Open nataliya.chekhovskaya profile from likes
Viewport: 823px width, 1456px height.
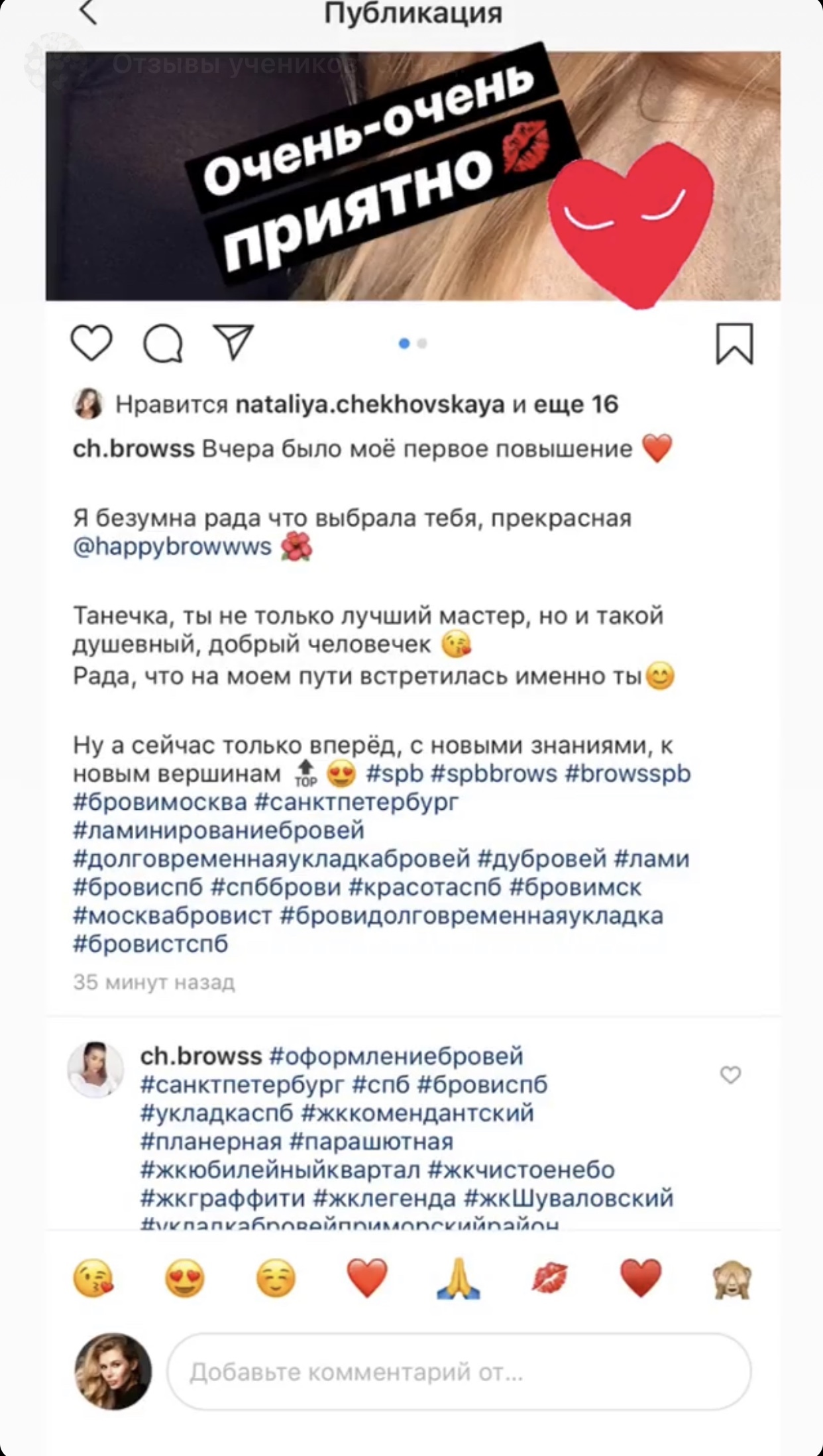coord(370,404)
